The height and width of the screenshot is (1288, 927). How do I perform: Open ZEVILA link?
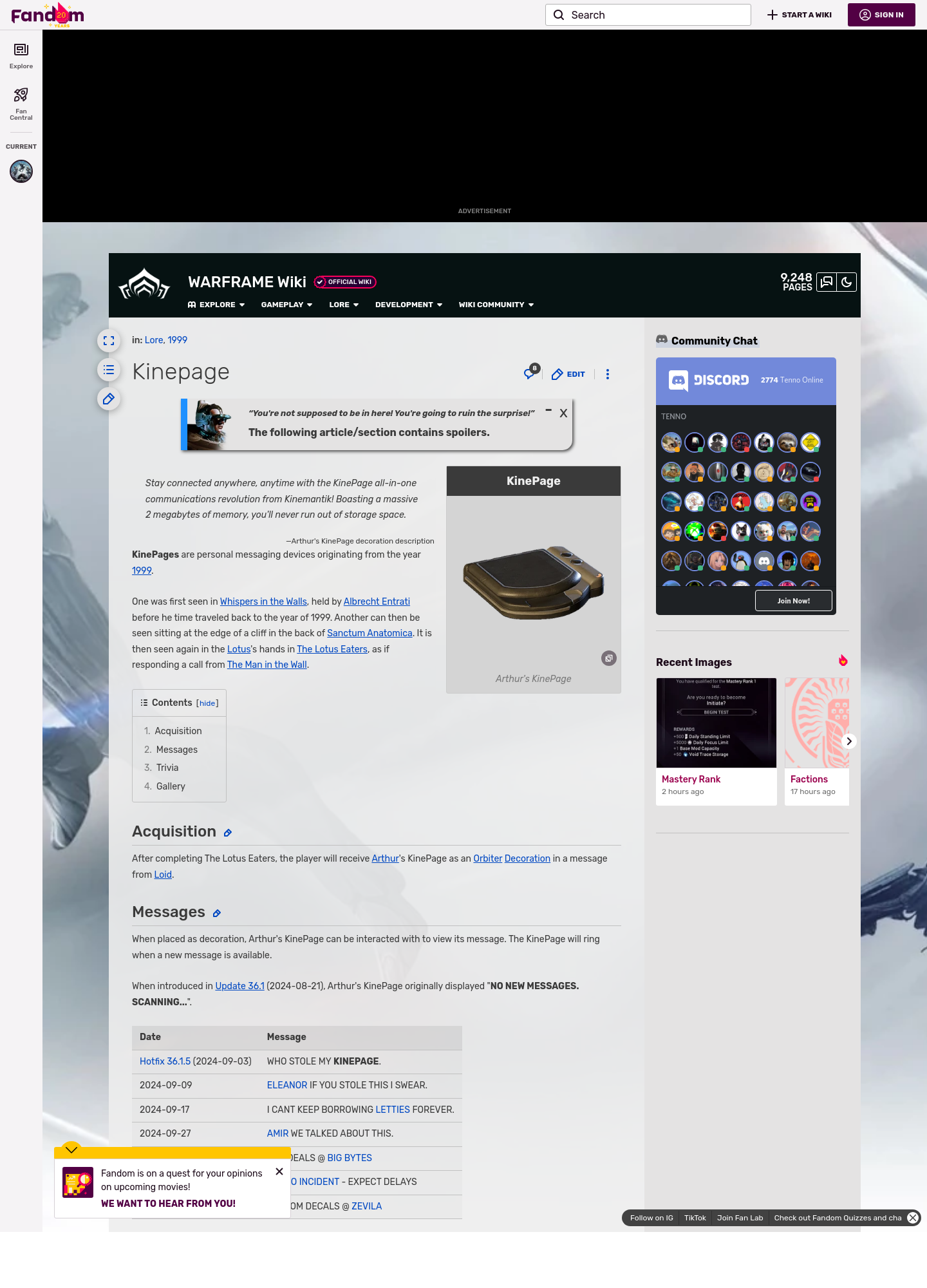(x=366, y=1206)
